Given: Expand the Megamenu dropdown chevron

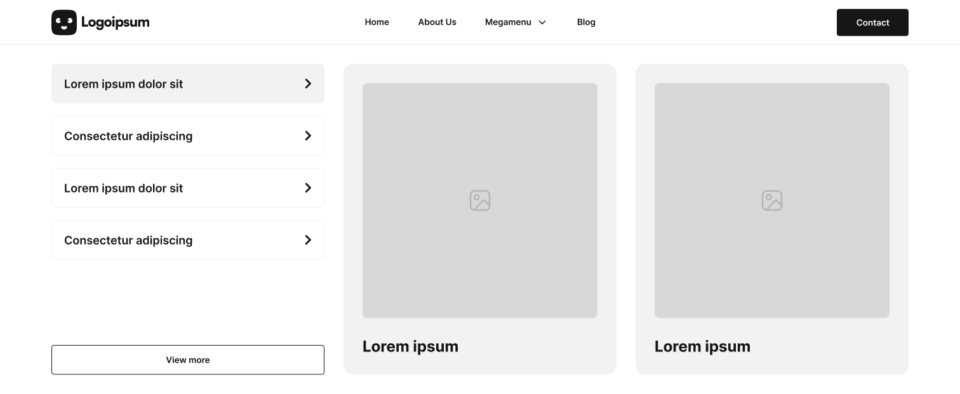Looking at the screenshot, I should pos(542,23).
